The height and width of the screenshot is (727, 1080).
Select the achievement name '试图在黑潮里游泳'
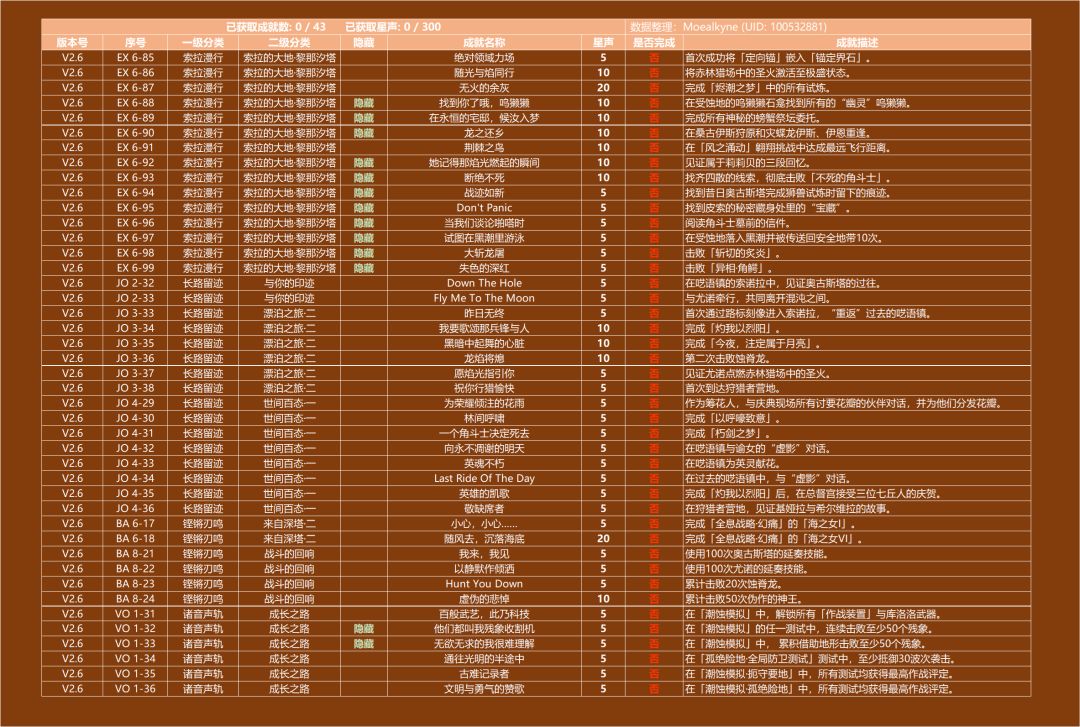click(484, 238)
